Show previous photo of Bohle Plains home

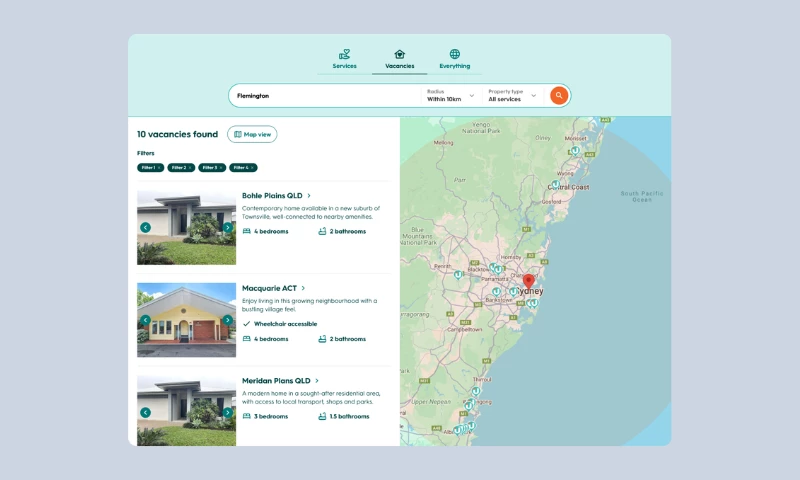click(145, 227)
